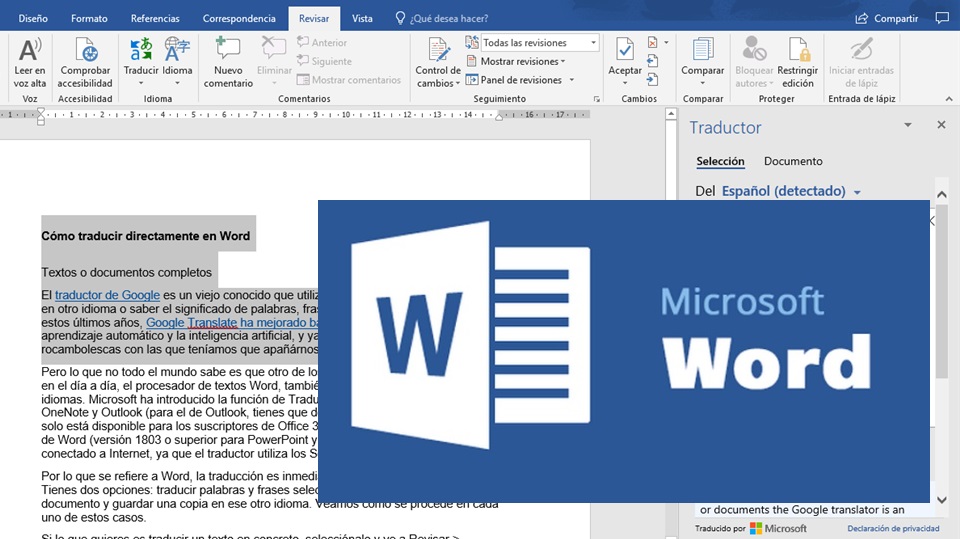Switch to Referencias tab

[155, 18]
